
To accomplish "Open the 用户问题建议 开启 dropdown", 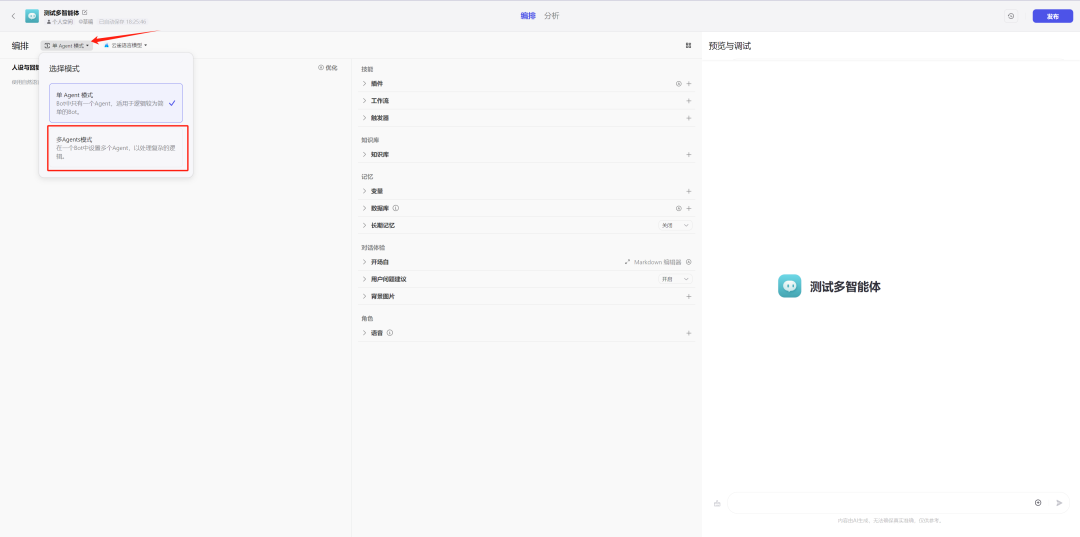I will (x=675, y=279).
